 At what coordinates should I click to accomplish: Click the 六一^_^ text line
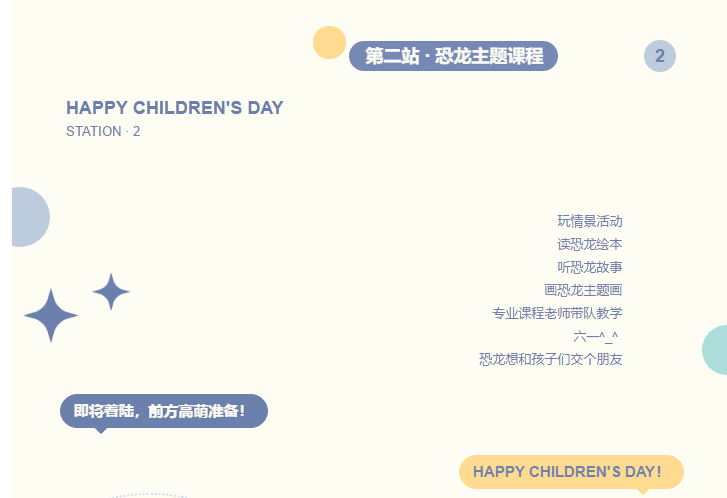pyautogui.click(x=596, y=336)
